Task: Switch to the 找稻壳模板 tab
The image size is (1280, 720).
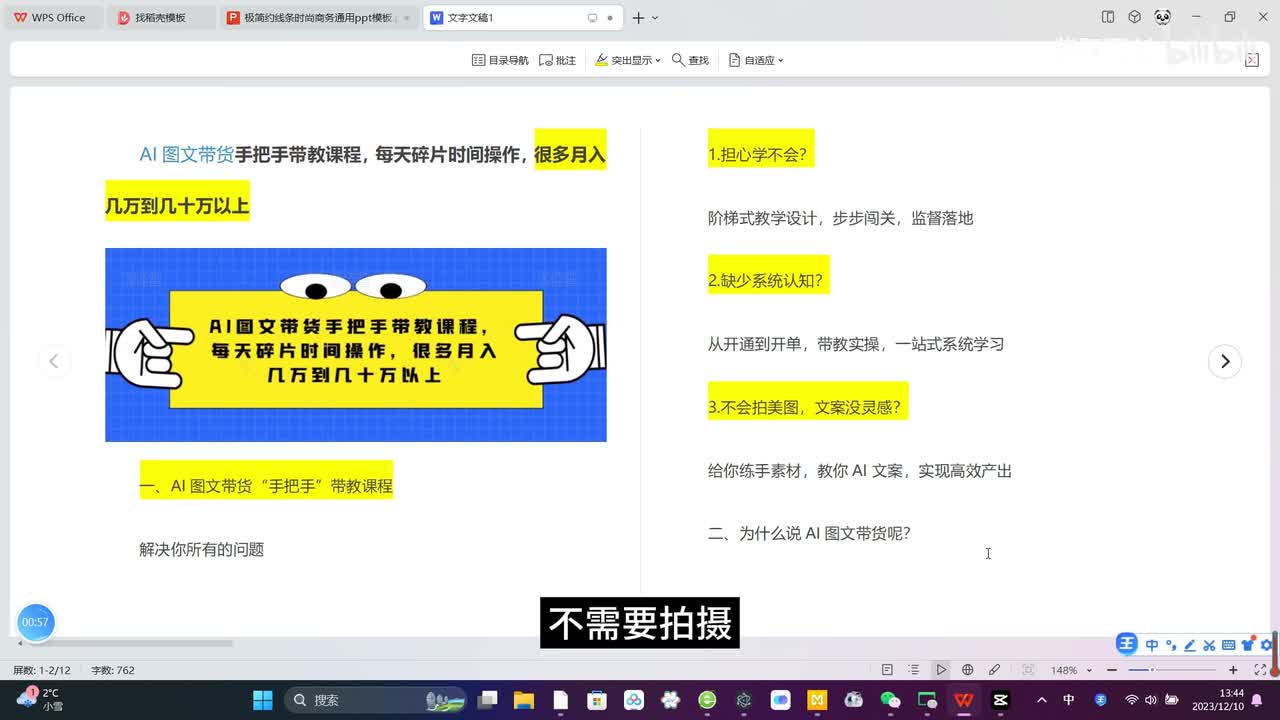Action: (x=160, y=18)
